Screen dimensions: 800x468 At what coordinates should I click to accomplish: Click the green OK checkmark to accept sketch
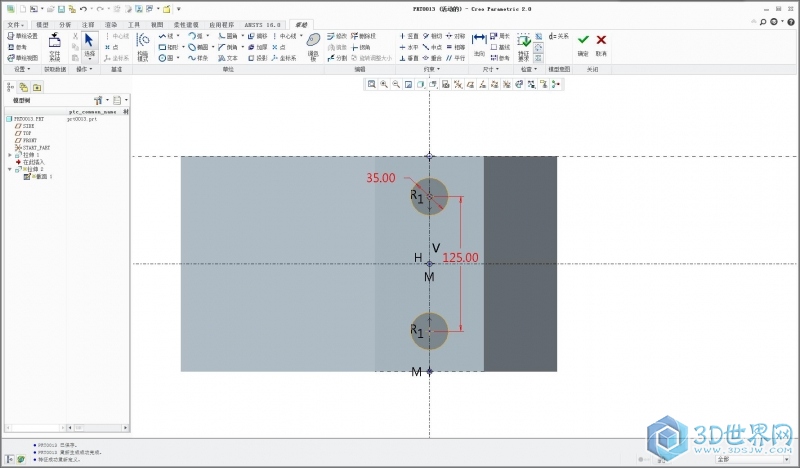click(x=583, y=40)
